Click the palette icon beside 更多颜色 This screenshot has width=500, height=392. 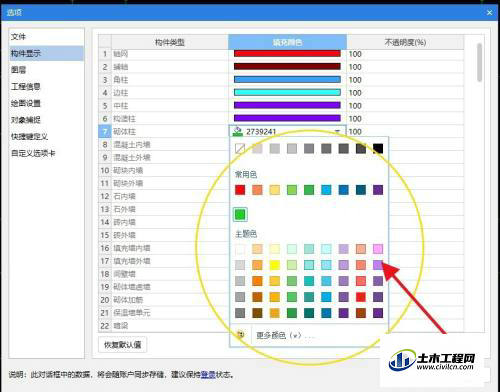[240, 334]
